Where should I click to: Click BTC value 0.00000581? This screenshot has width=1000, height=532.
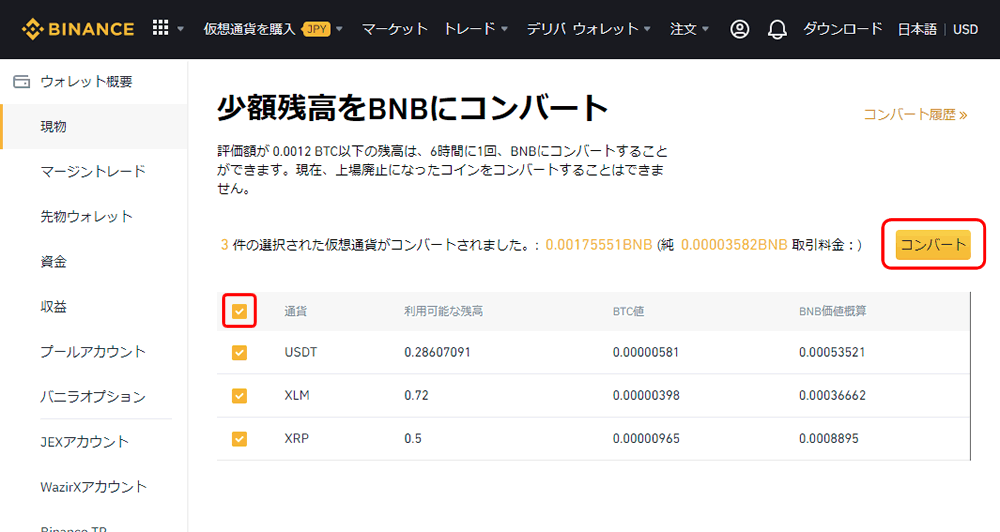tap(645, 352)
